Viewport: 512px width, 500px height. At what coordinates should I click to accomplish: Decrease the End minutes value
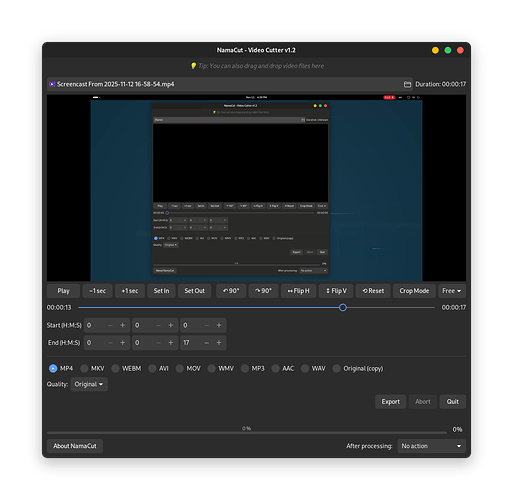tap(158, 342)
